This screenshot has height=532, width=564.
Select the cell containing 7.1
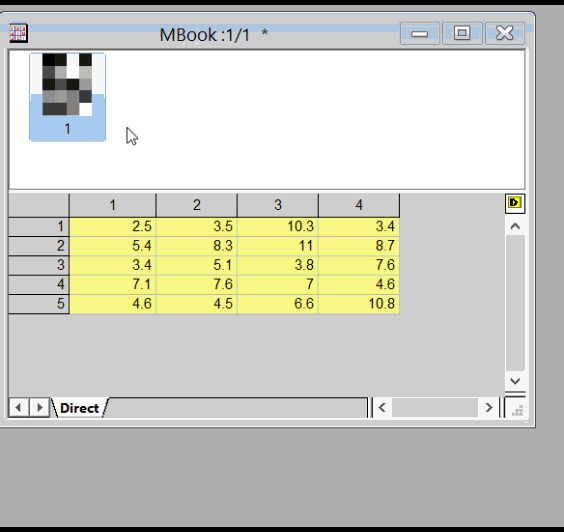pyautogui.click(x=113, y=285)
